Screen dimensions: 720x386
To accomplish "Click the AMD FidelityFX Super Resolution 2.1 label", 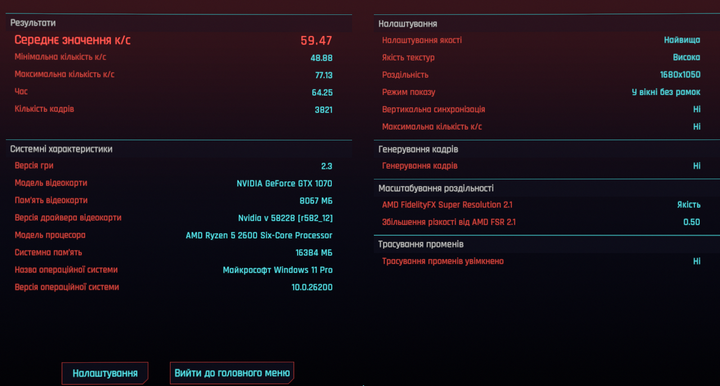I will (447, 205).
